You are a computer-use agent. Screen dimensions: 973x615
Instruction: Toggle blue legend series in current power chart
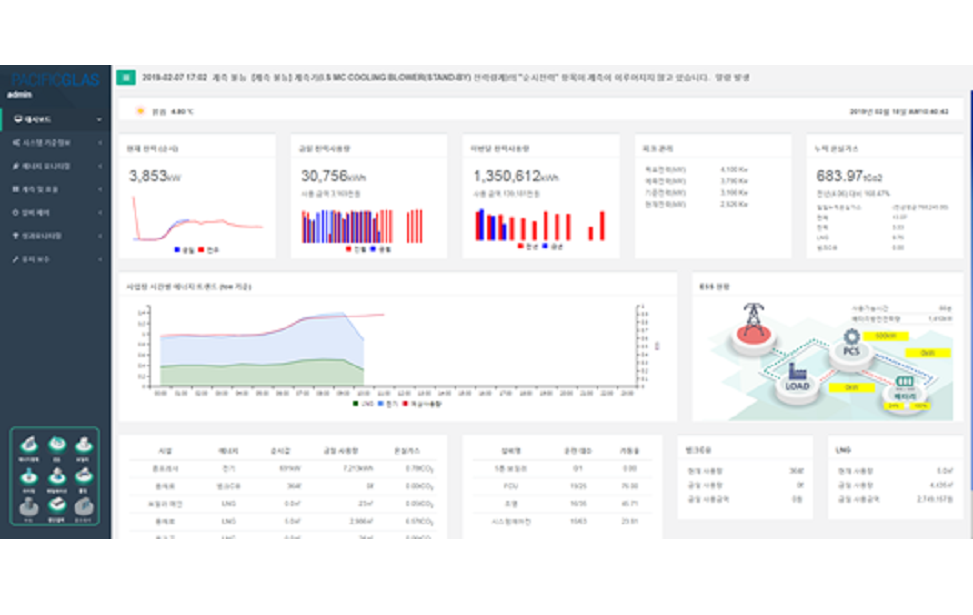[177, 247]
